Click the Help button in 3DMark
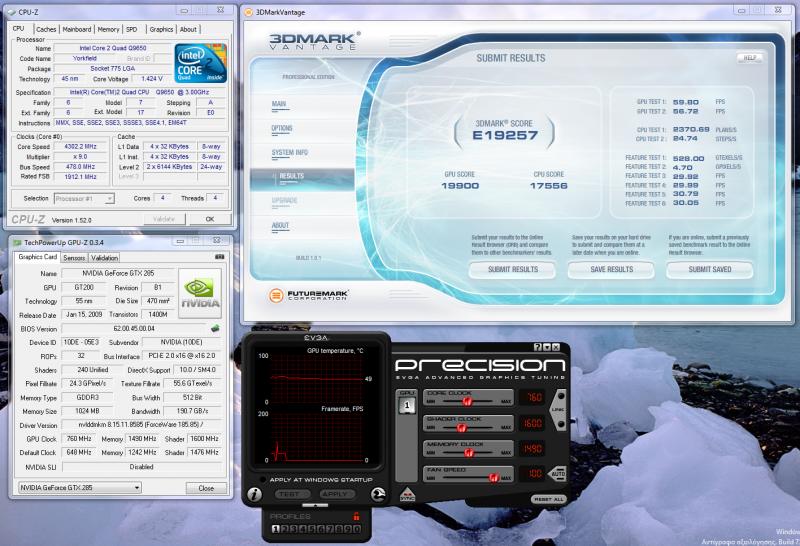The image size is (800, 546). tap(749, 58)
